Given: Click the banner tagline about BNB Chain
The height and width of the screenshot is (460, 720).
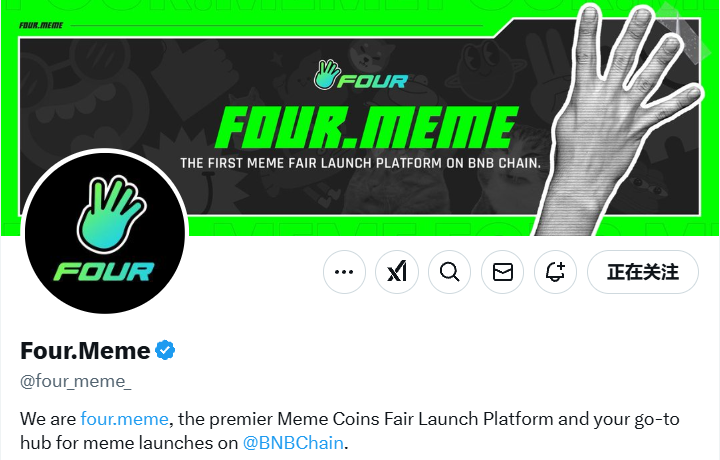Looking at the screenshot, I should tap(360, 161).
